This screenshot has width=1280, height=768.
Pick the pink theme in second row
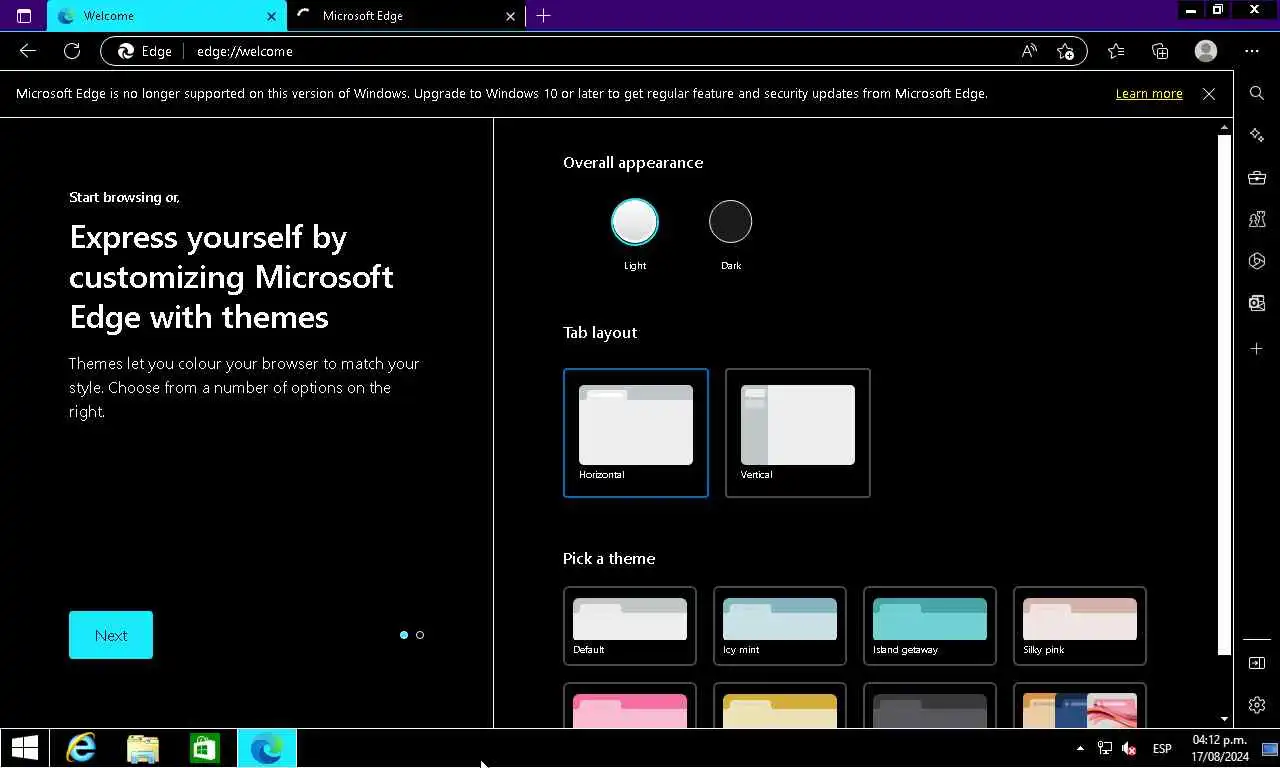click(x=630, y=706)
